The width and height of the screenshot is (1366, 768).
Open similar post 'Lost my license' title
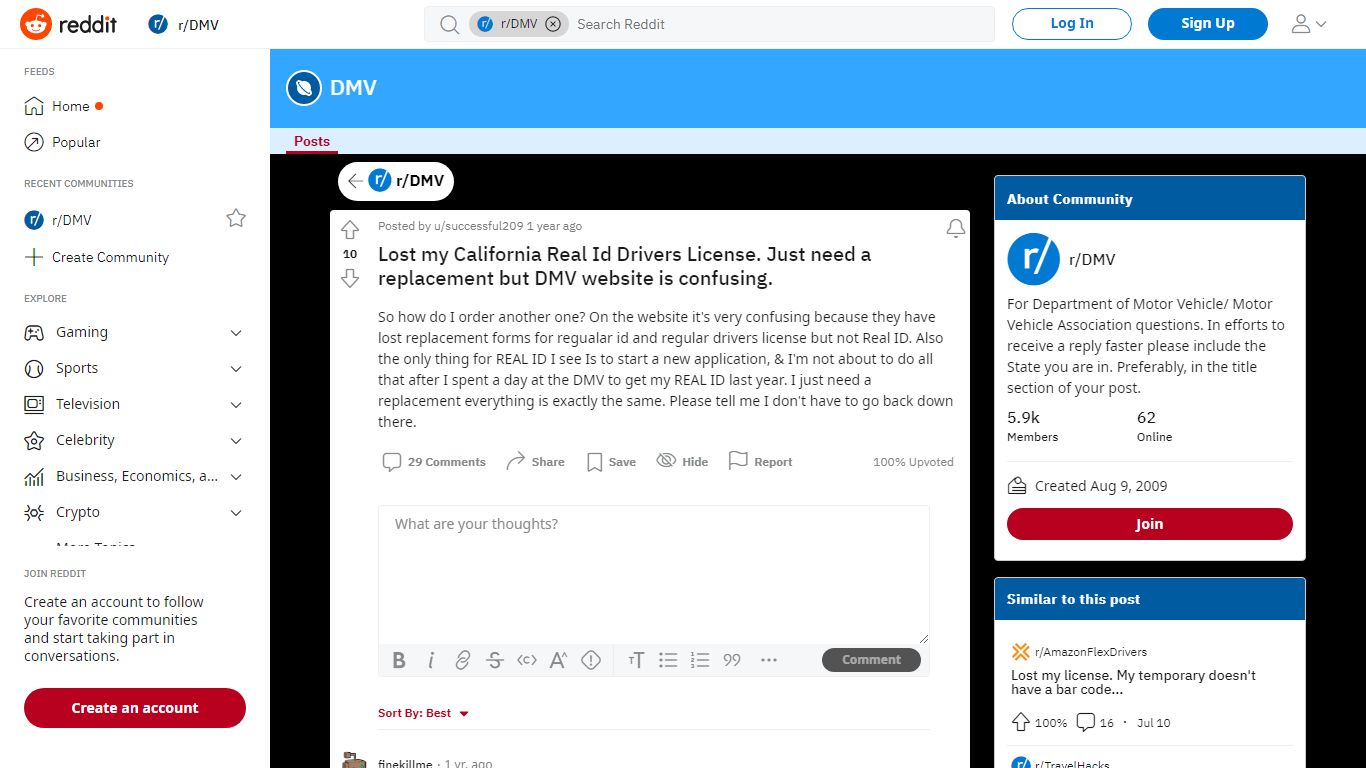(1133, 682)
